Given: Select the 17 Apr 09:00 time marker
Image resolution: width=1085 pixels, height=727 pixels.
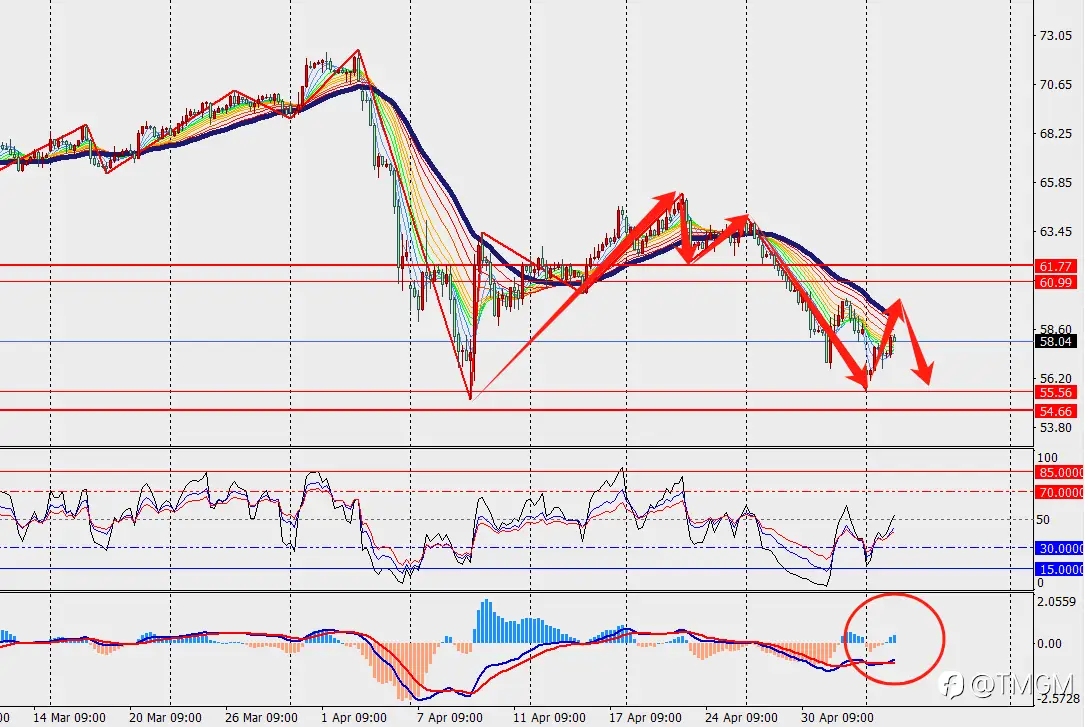Looking at the screenshot, I should (645, 717).
